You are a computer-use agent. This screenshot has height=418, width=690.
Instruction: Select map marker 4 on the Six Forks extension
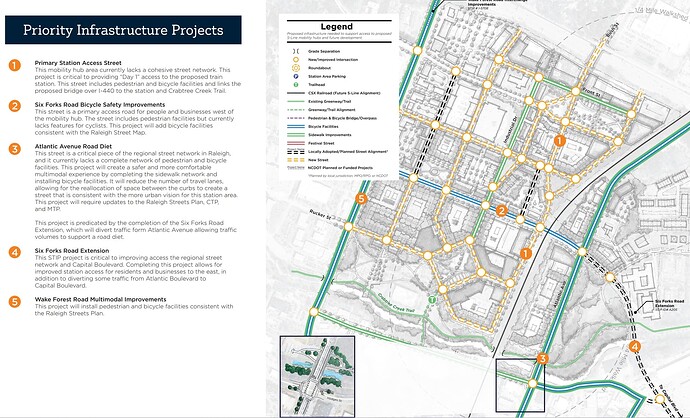634,347
